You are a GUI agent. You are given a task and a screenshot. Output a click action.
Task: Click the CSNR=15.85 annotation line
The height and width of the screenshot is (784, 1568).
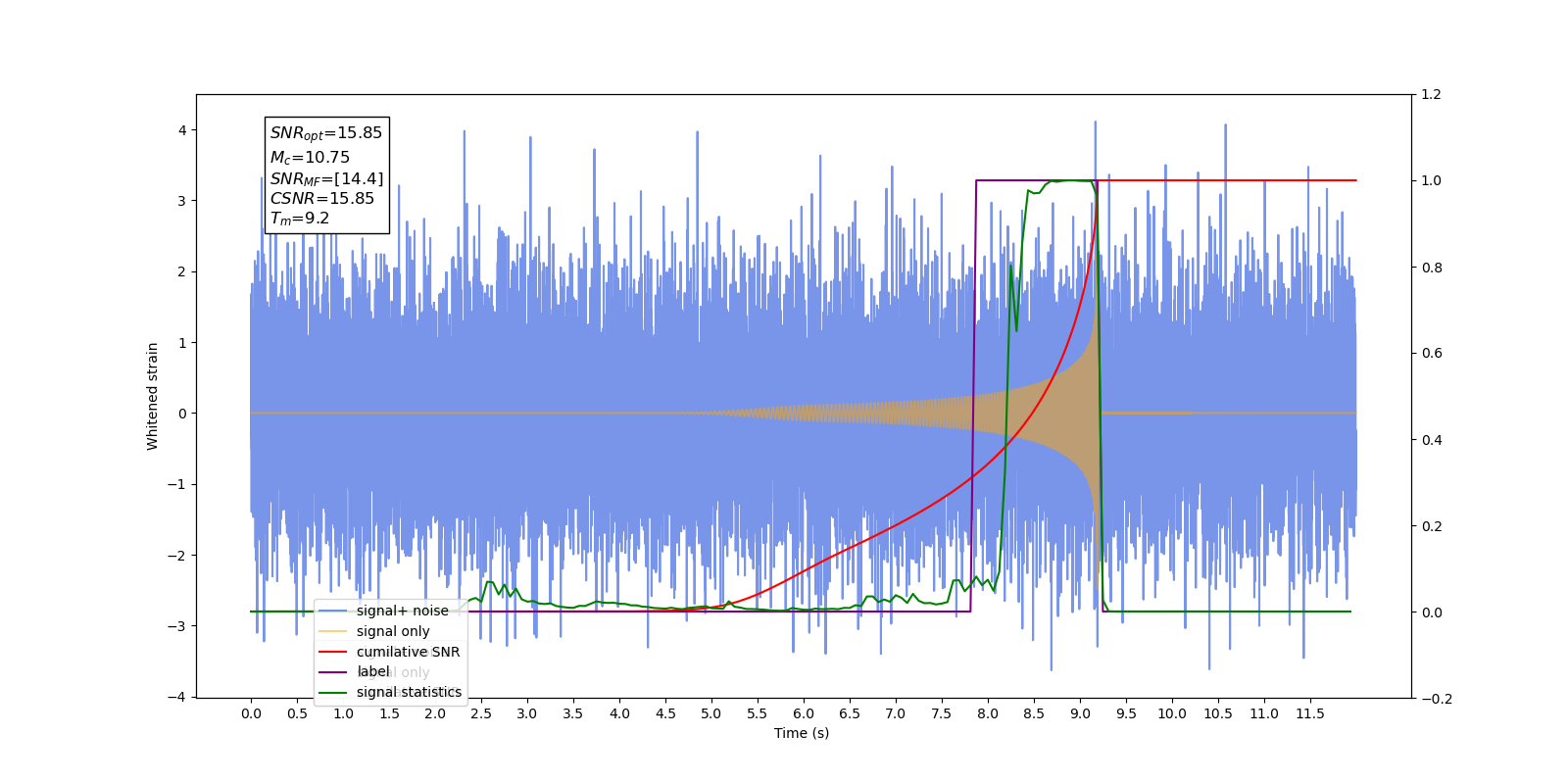[322, 198]
